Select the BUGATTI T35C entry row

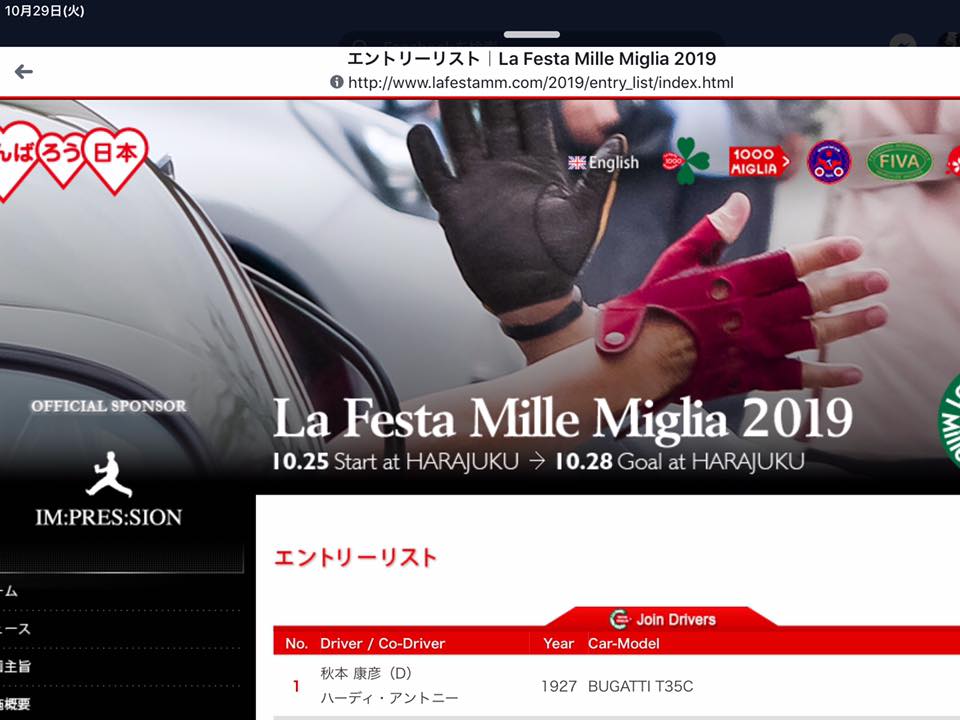(x=617, y=686)
